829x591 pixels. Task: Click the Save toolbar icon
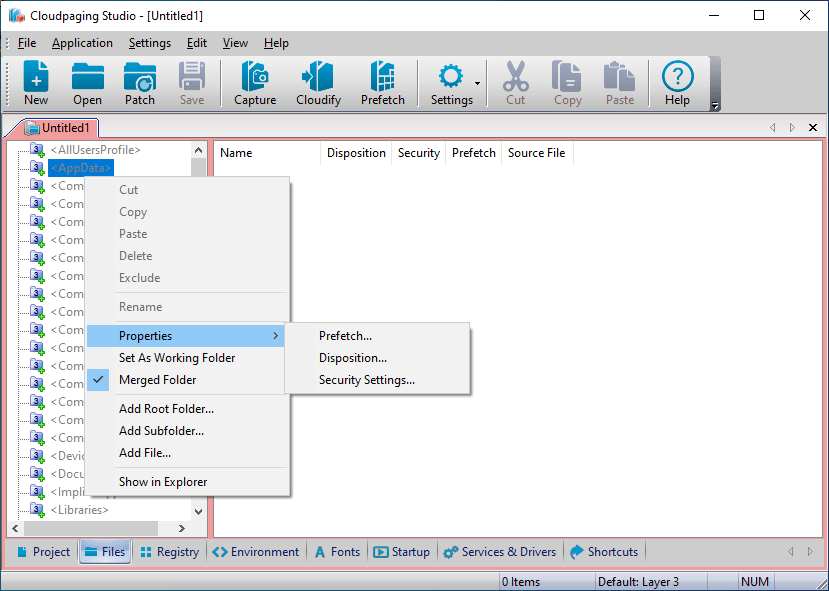[x=191, y=84]
